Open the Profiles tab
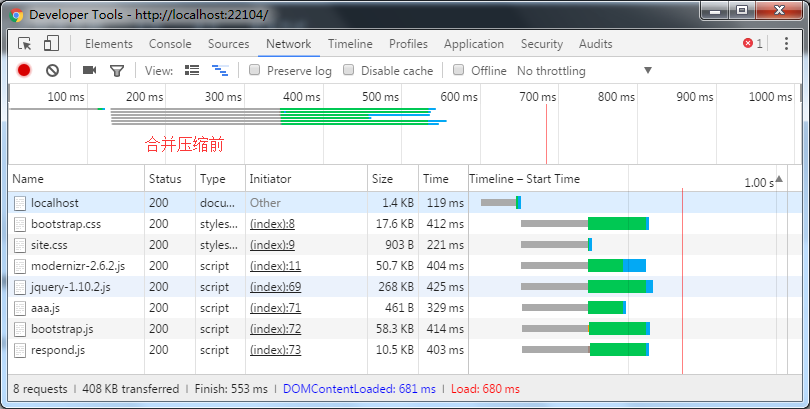The image size is (810, 409). tap(408, 44)
